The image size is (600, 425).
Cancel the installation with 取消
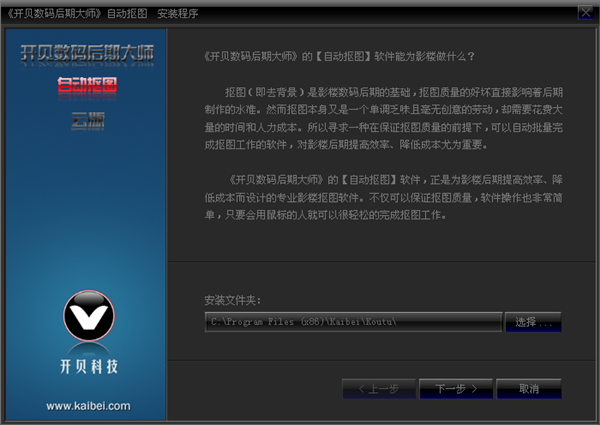[529, 389]
